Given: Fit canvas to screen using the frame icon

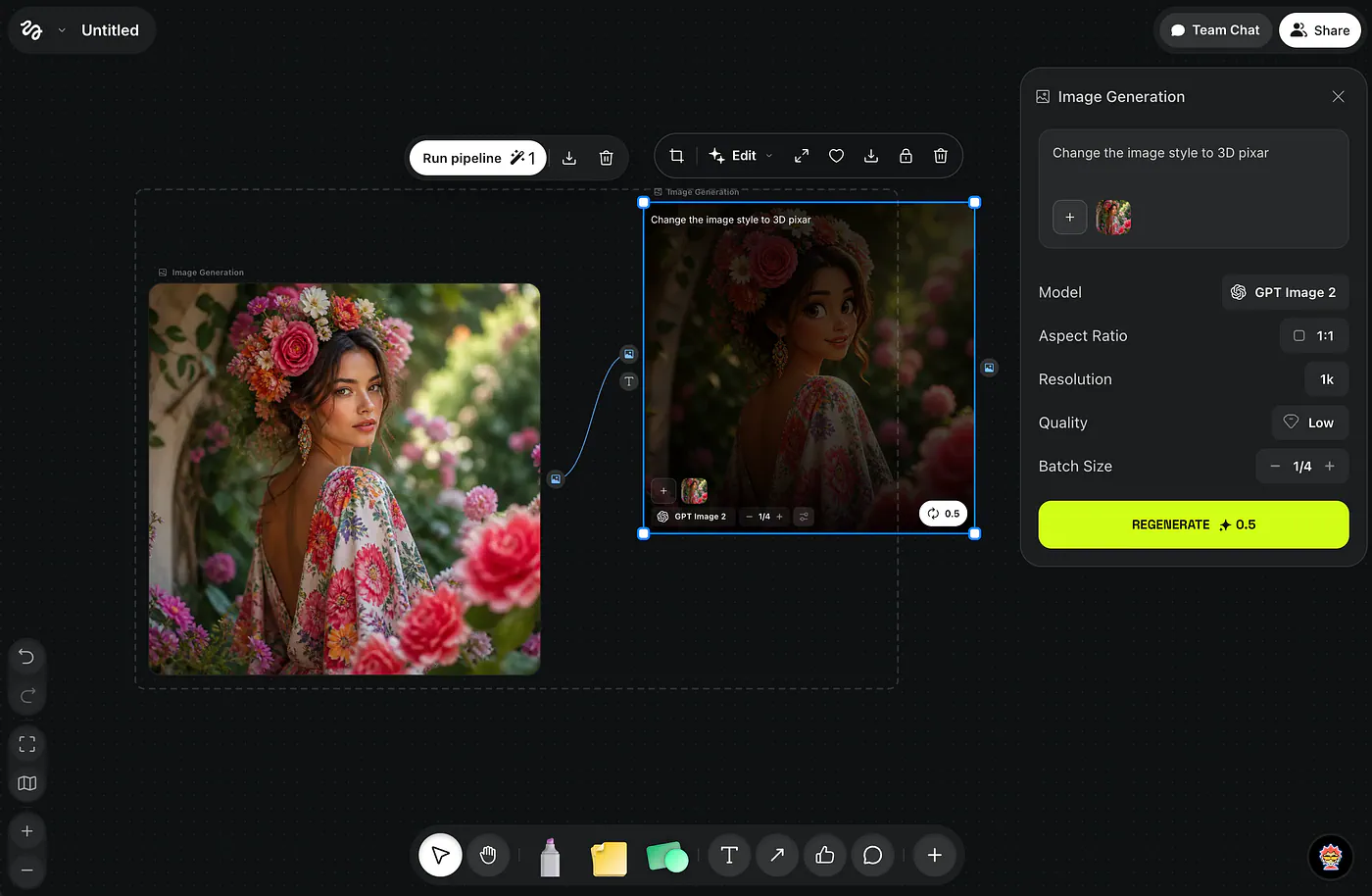Looking at the screenshot, I should tap(27, 744).
